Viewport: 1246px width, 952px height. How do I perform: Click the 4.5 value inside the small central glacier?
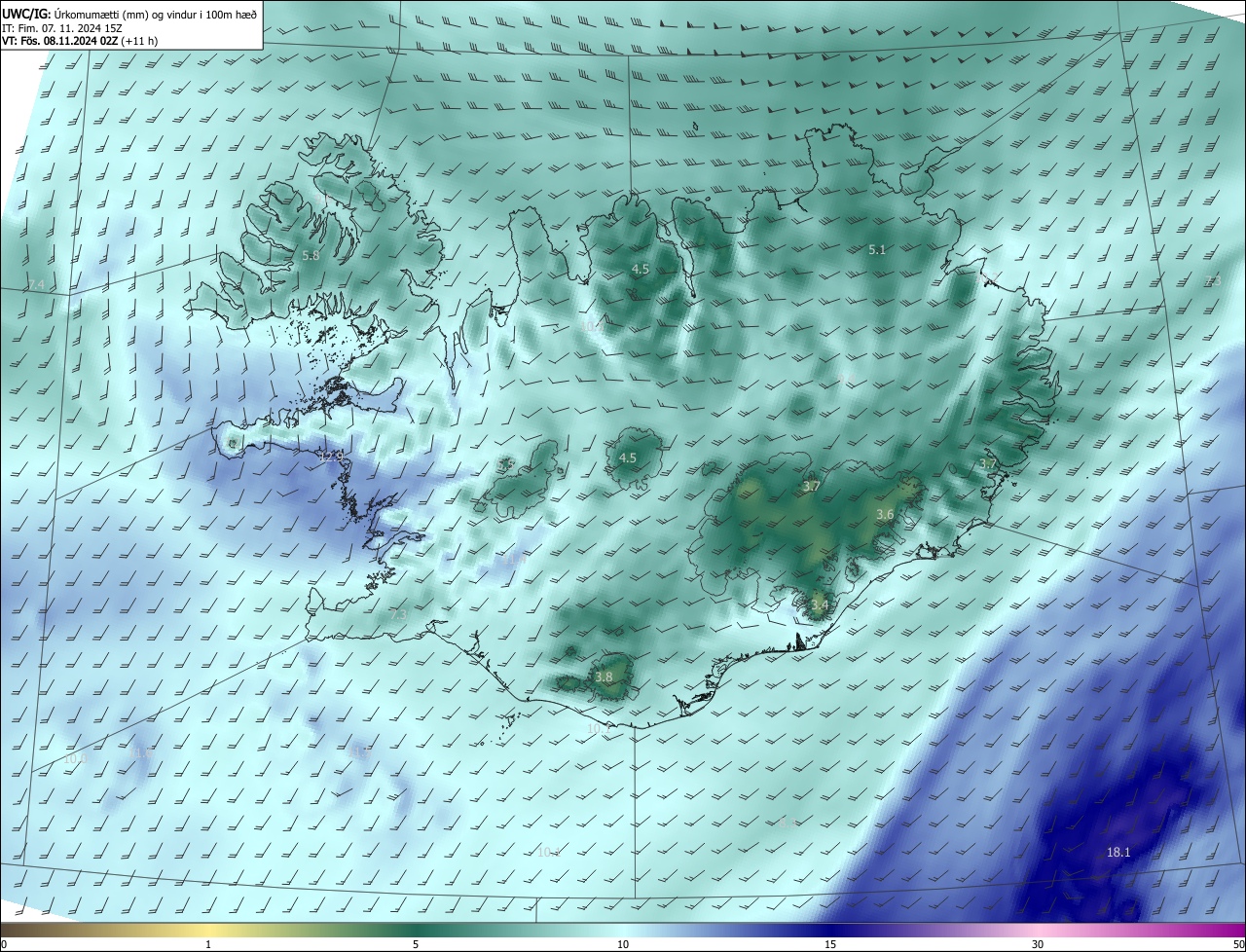click(x=628, y=458)
